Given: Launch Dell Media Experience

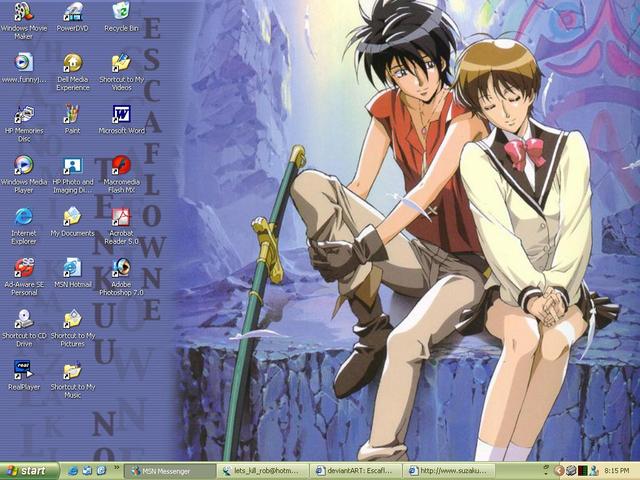Looking at the screenshot, I should (x=73, y=72).
